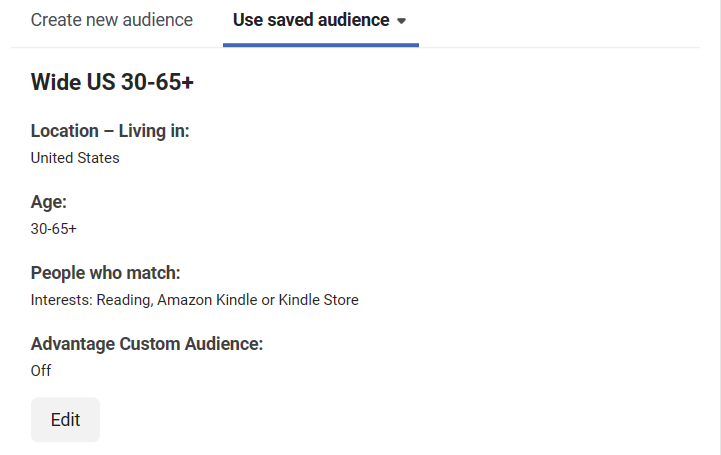The image size is (721, 455).
Task: Click the Kindle Store interest text
Action: 318,300
